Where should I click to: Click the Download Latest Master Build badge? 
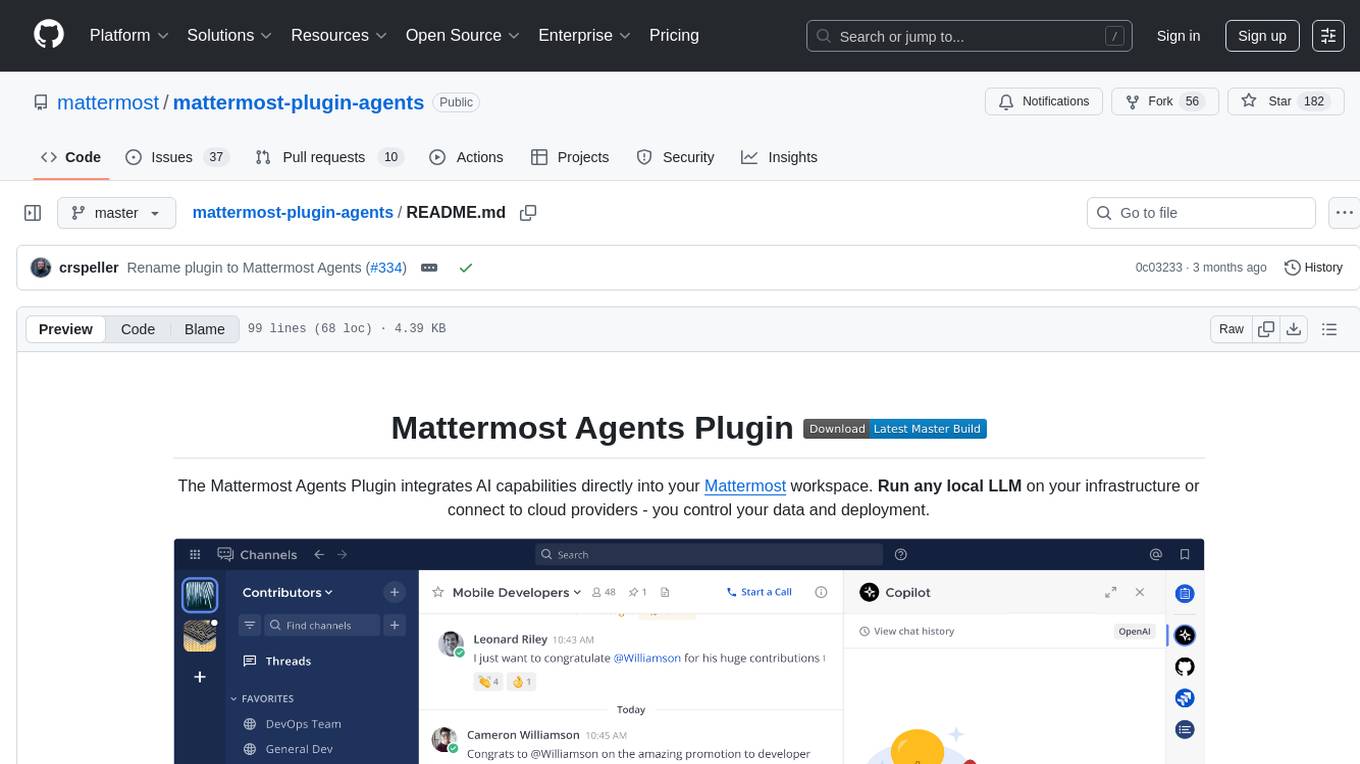(895, 429)
